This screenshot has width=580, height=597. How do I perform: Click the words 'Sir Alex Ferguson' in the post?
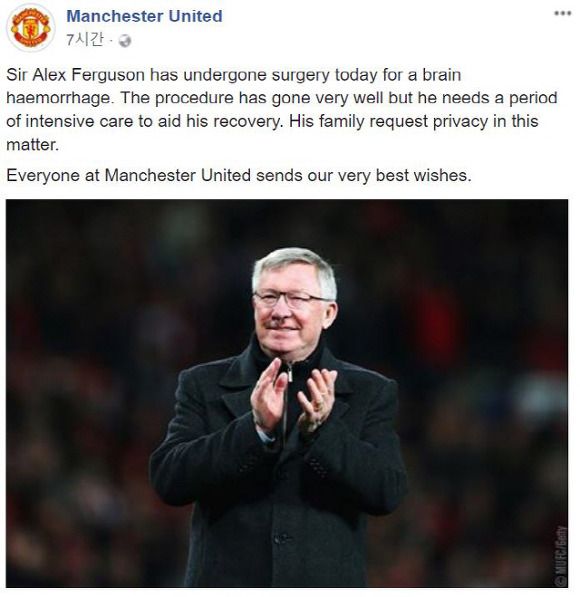pyautogui.click(x=75, y=75)
